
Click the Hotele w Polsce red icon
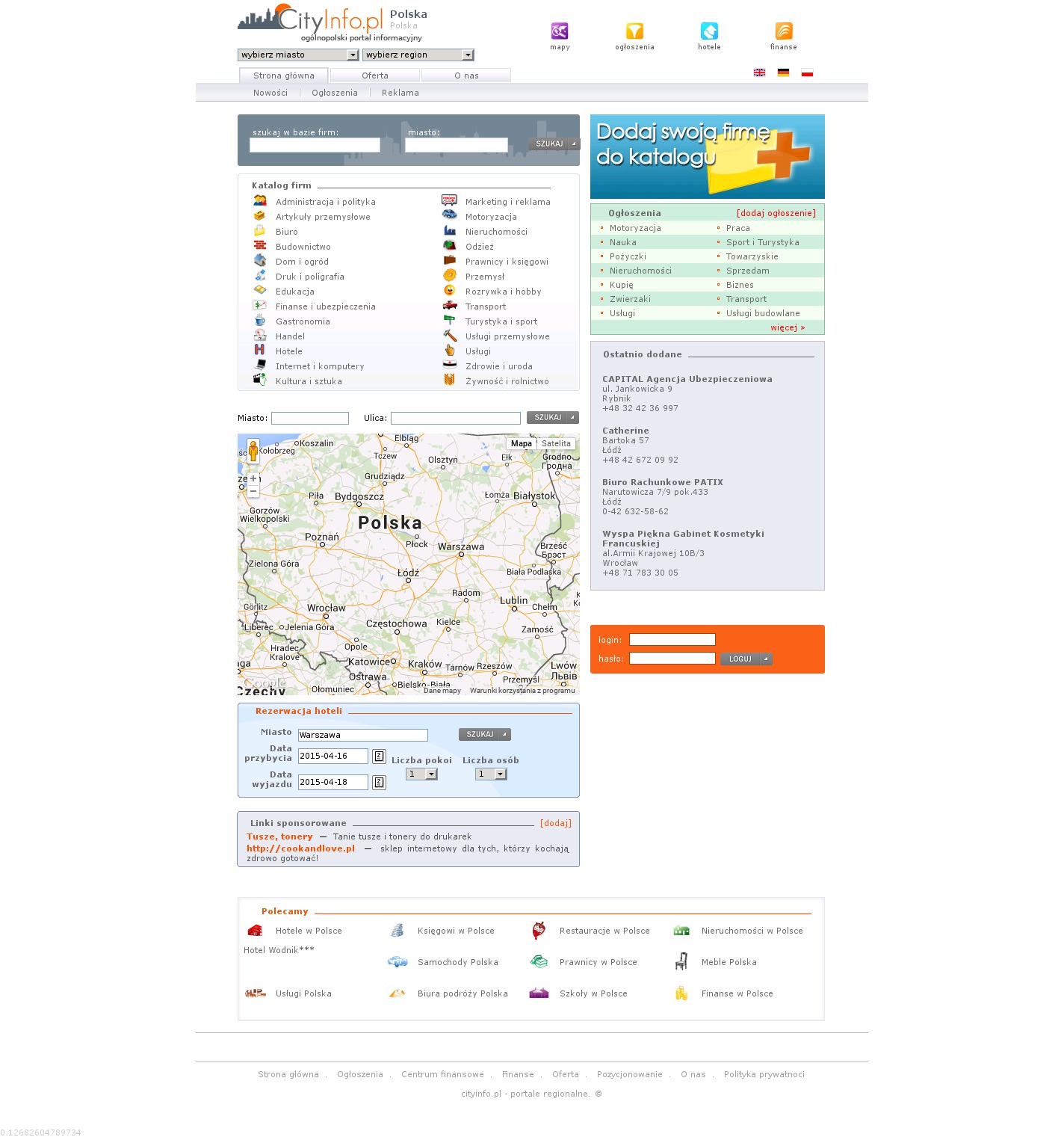[255, 931]
